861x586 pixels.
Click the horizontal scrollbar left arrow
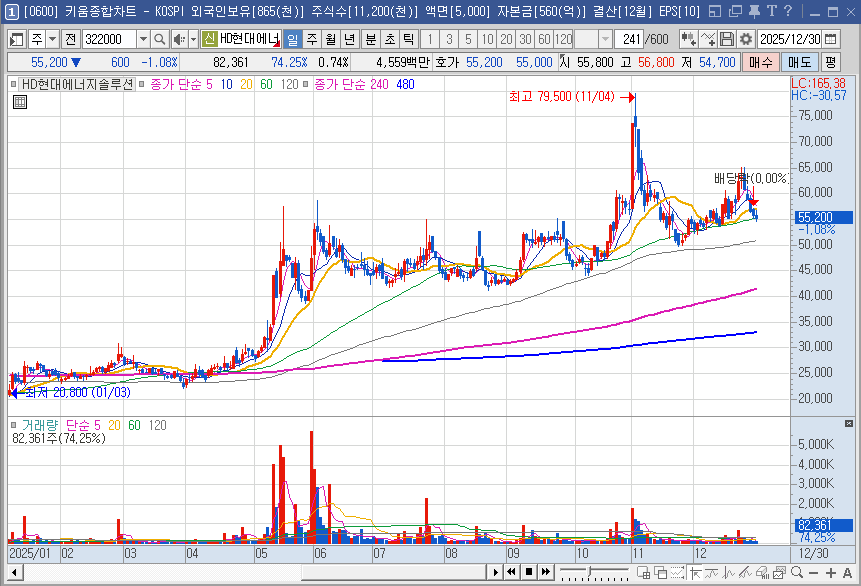pyautogui.click(x=15, y=573)
